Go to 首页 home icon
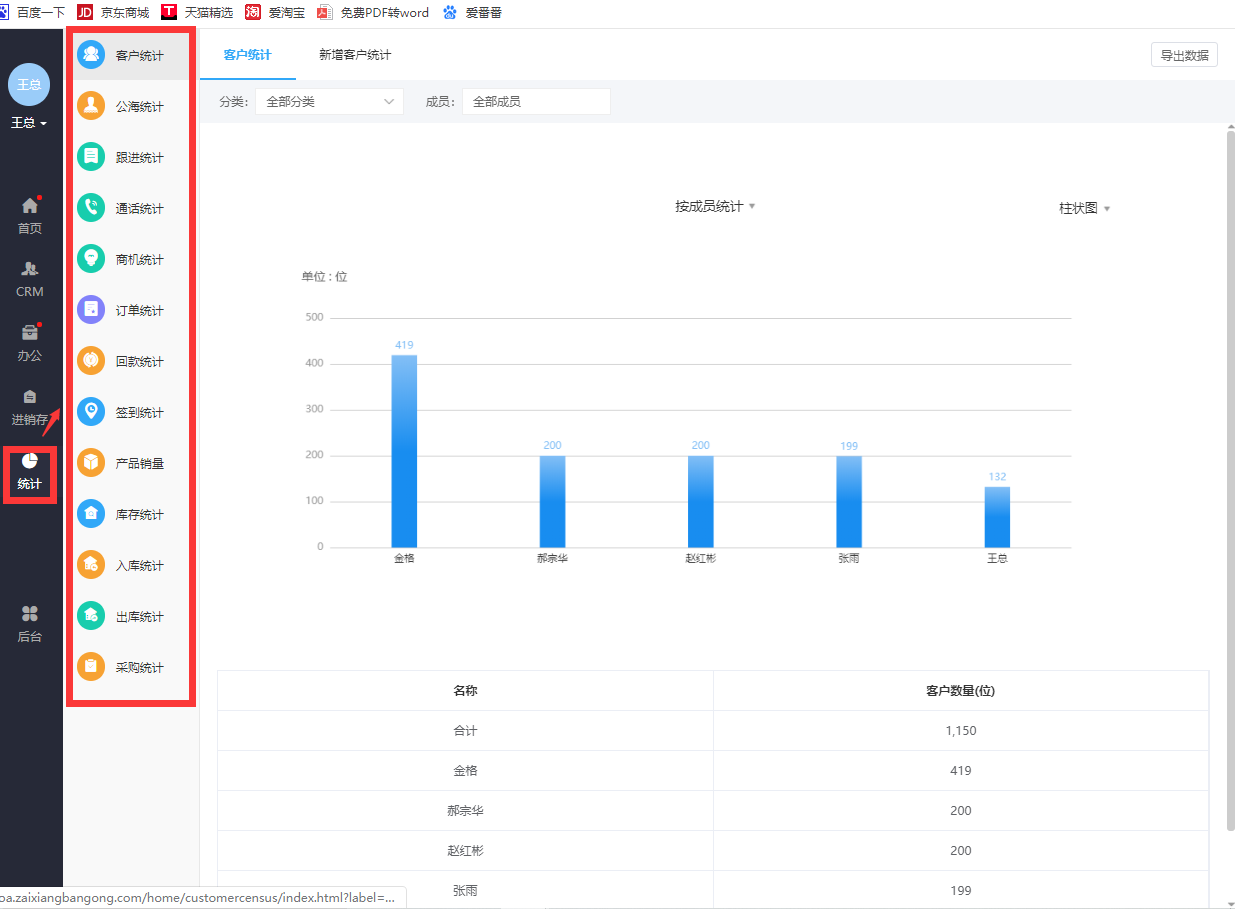 (x=30, y=206)
